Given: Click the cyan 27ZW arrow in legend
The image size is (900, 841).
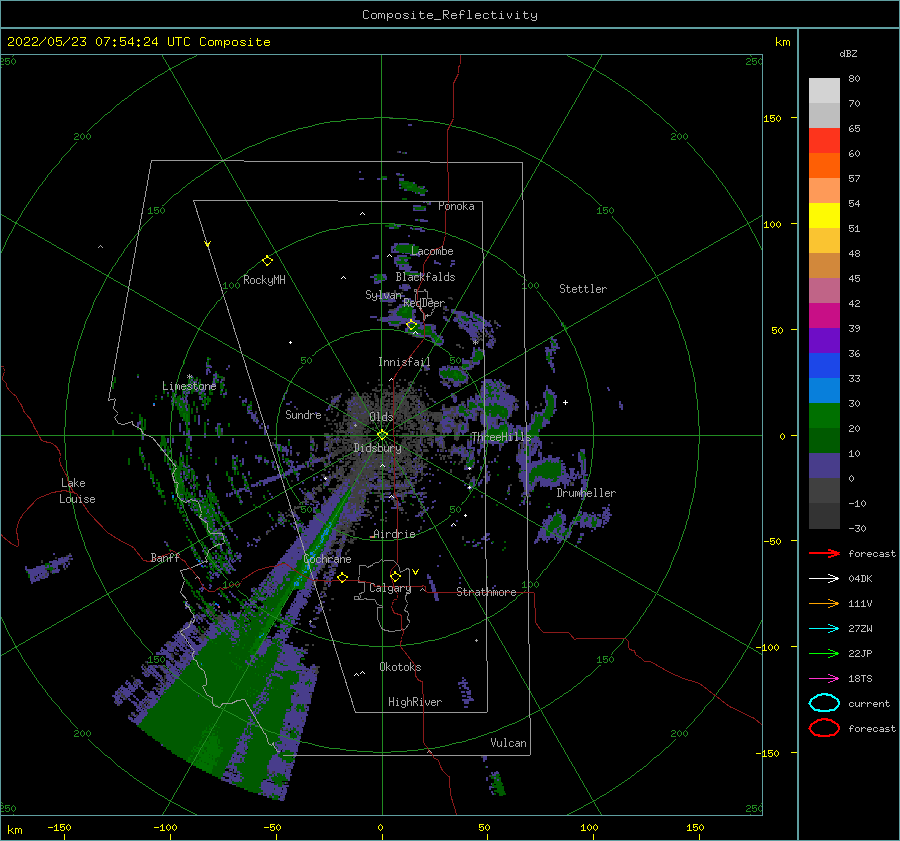Looking at the screenshot, I should point(824,629).
